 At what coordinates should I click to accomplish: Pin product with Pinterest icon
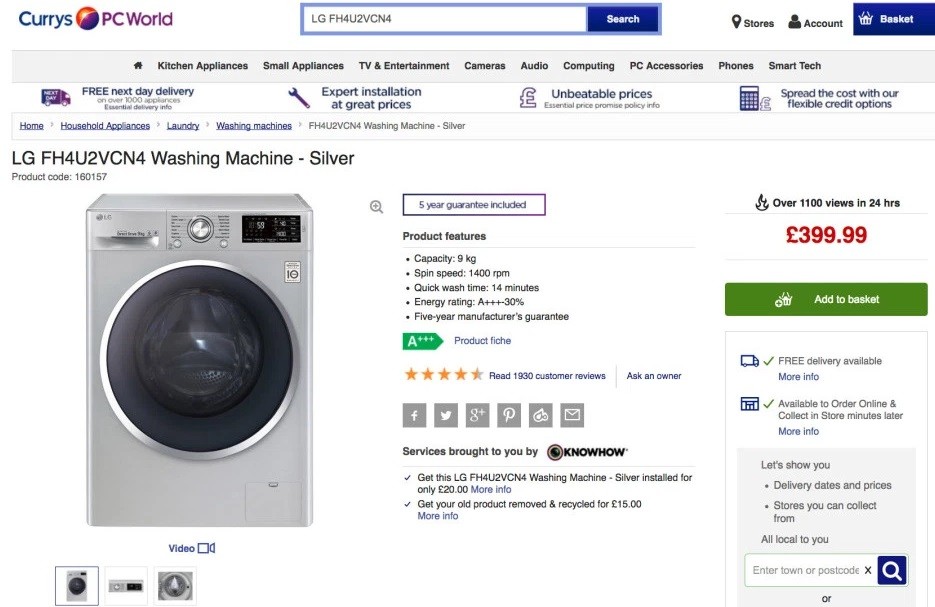click(x=509, y=415)
